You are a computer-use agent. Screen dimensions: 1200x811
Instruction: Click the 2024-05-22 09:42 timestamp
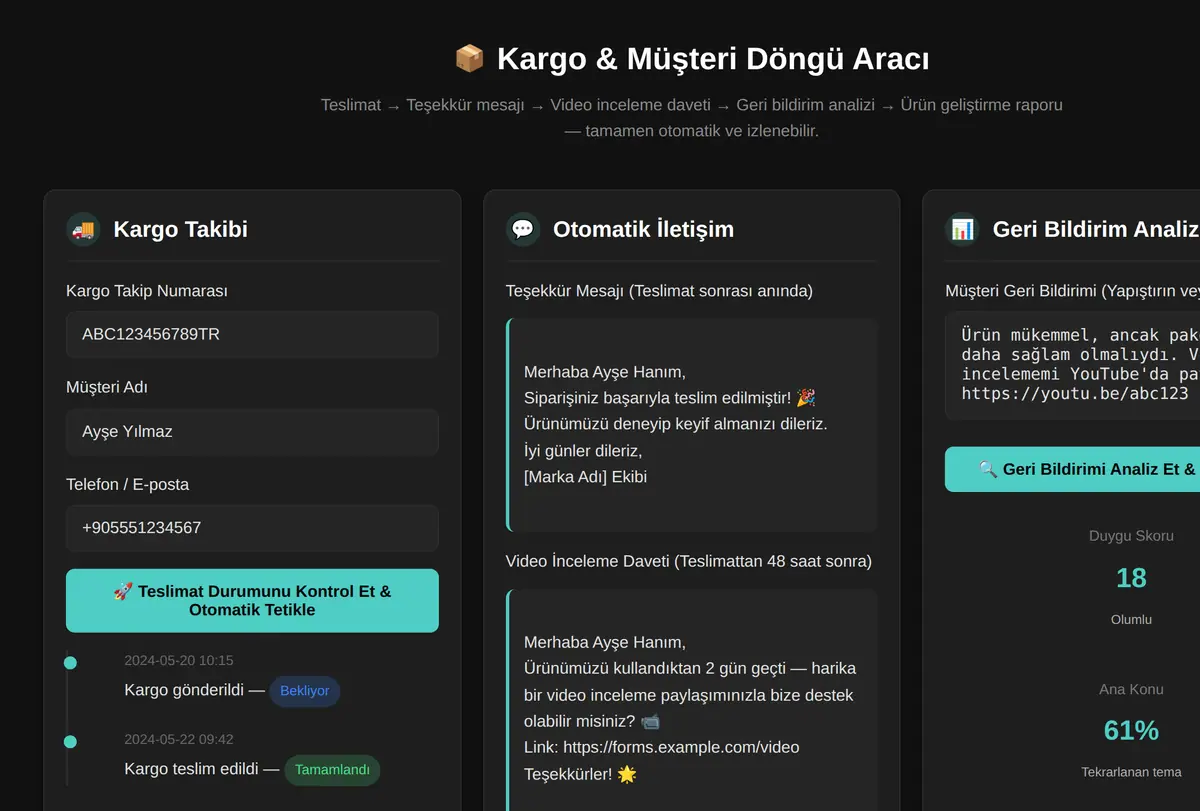(179, 740)
